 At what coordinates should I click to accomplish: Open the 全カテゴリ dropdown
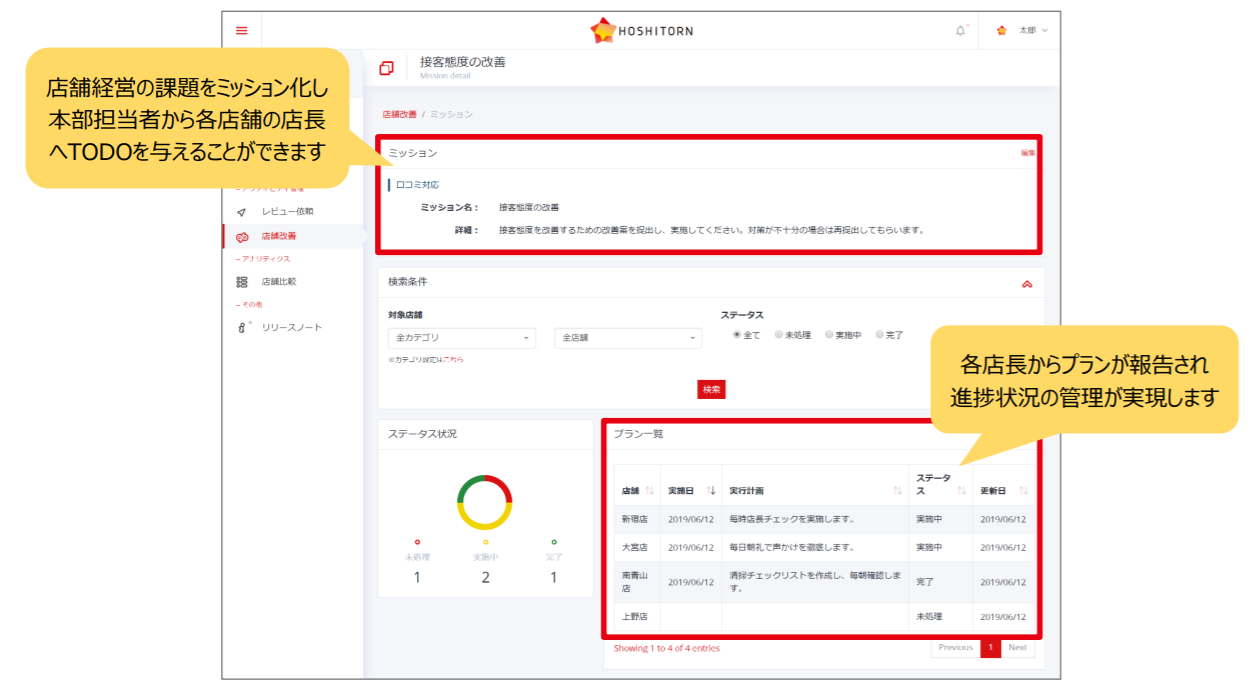[x=461, y=338]
